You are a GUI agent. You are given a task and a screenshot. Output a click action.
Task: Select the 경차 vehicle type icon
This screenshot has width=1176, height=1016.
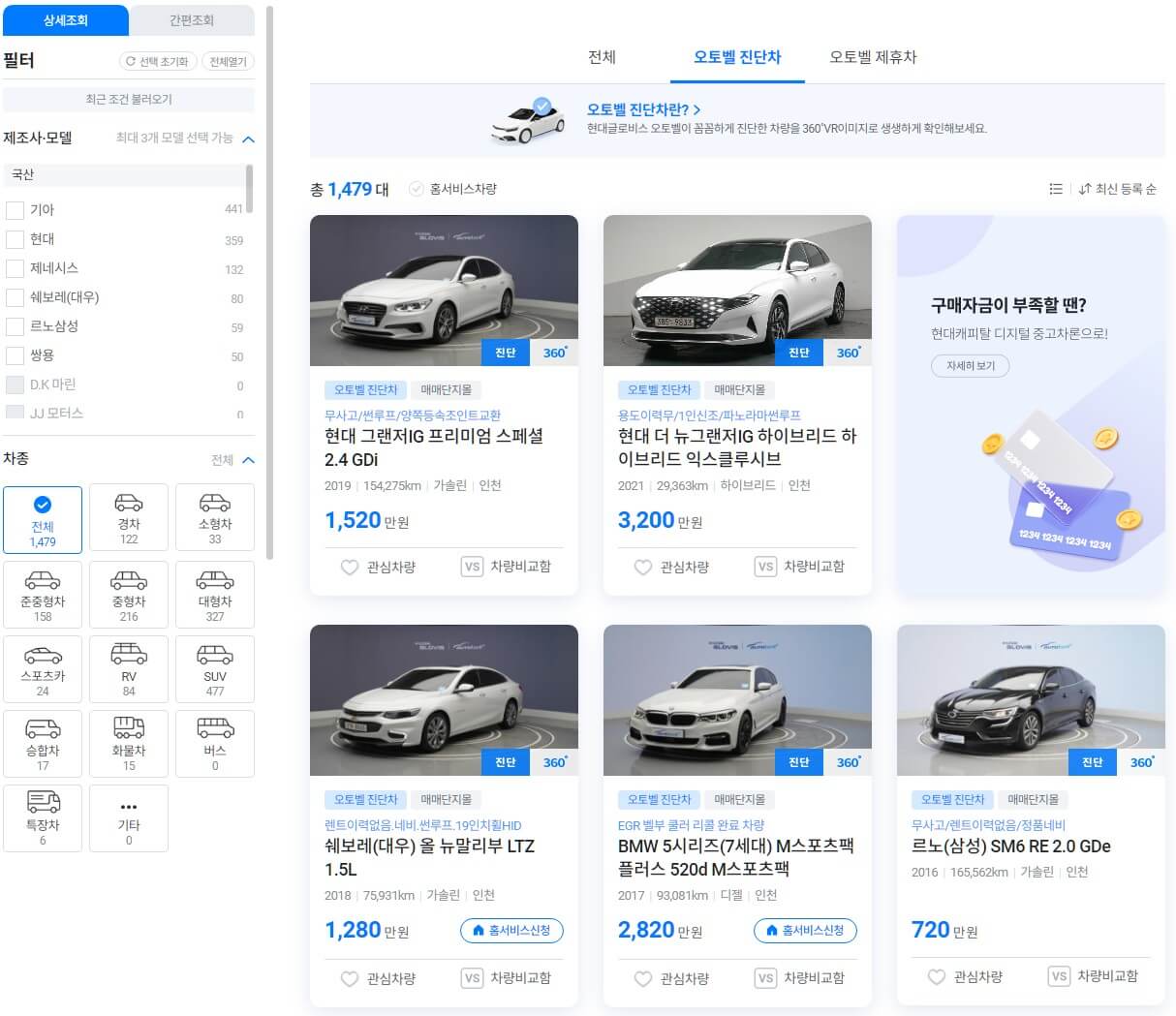pos(129,518)
